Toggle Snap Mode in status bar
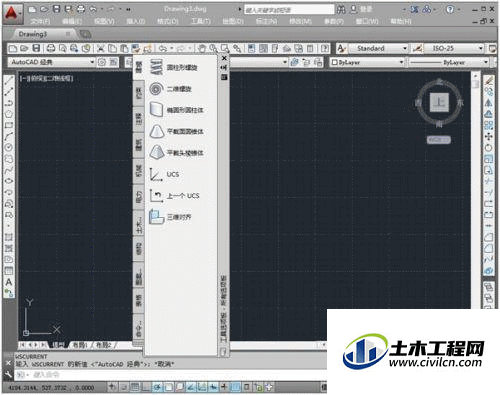This screenshot has height=395, width=500. point(124,387)
